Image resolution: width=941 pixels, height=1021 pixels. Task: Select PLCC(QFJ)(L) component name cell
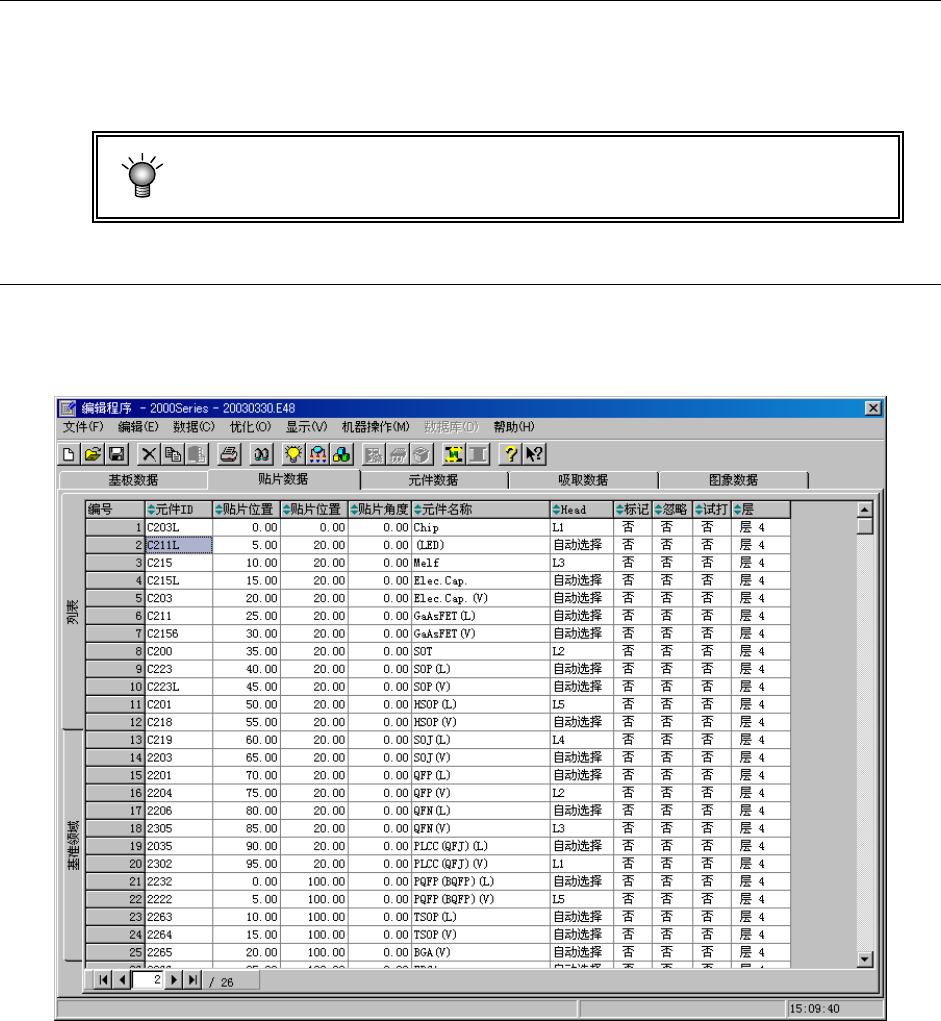pos(481,846)
